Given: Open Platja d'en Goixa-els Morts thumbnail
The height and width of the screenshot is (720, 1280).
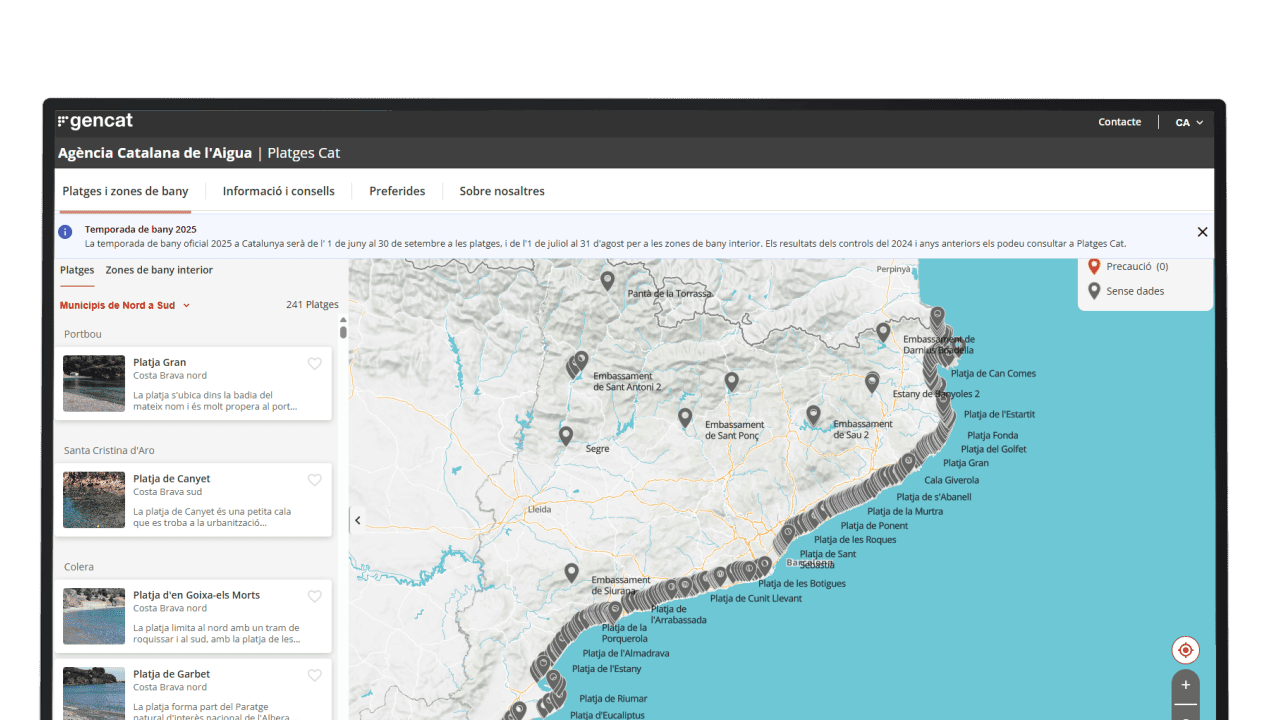Looking at the screenshot, I should click(94, 615).
